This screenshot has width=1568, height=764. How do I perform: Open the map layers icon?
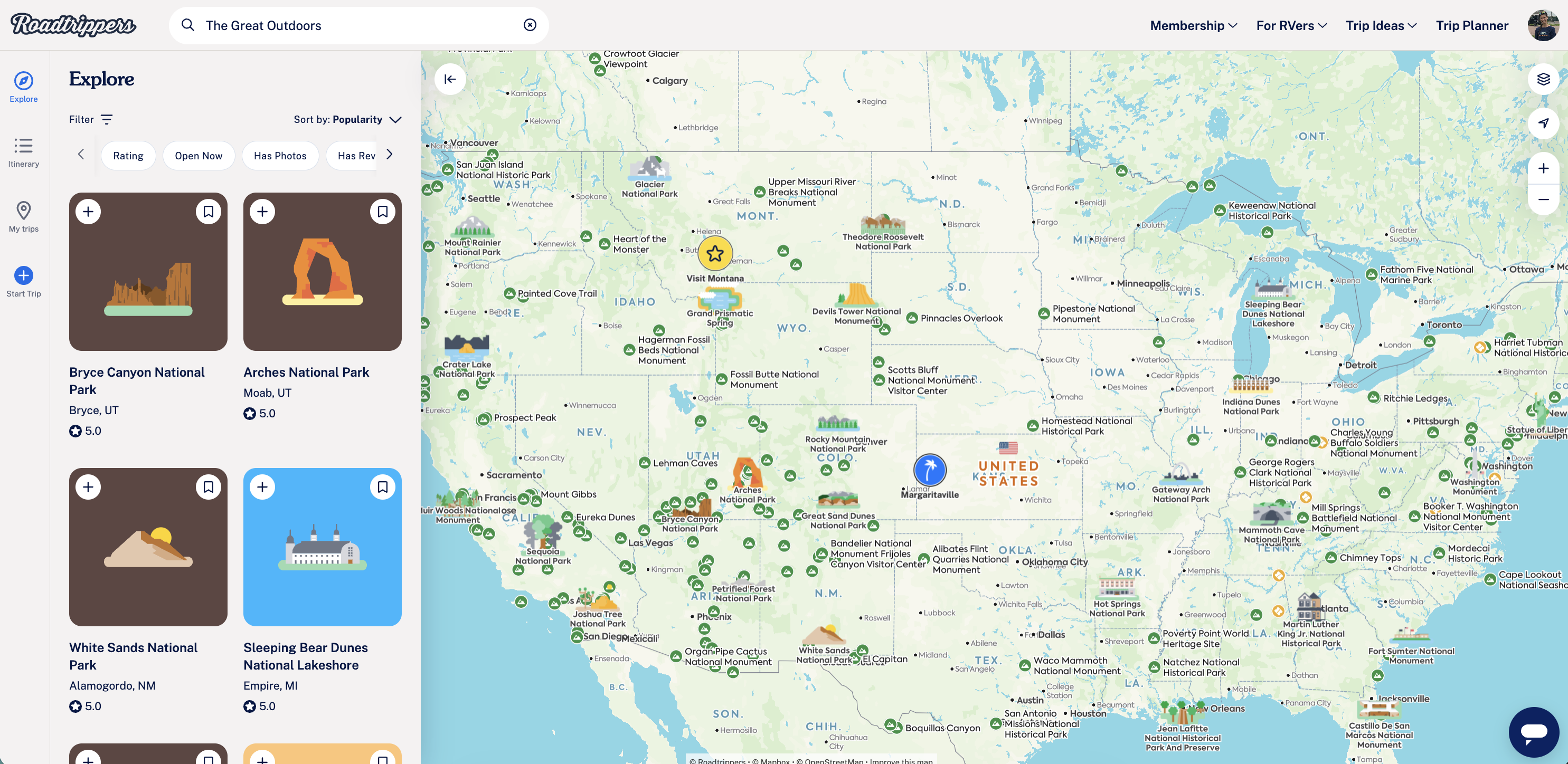pos(1543,79)
